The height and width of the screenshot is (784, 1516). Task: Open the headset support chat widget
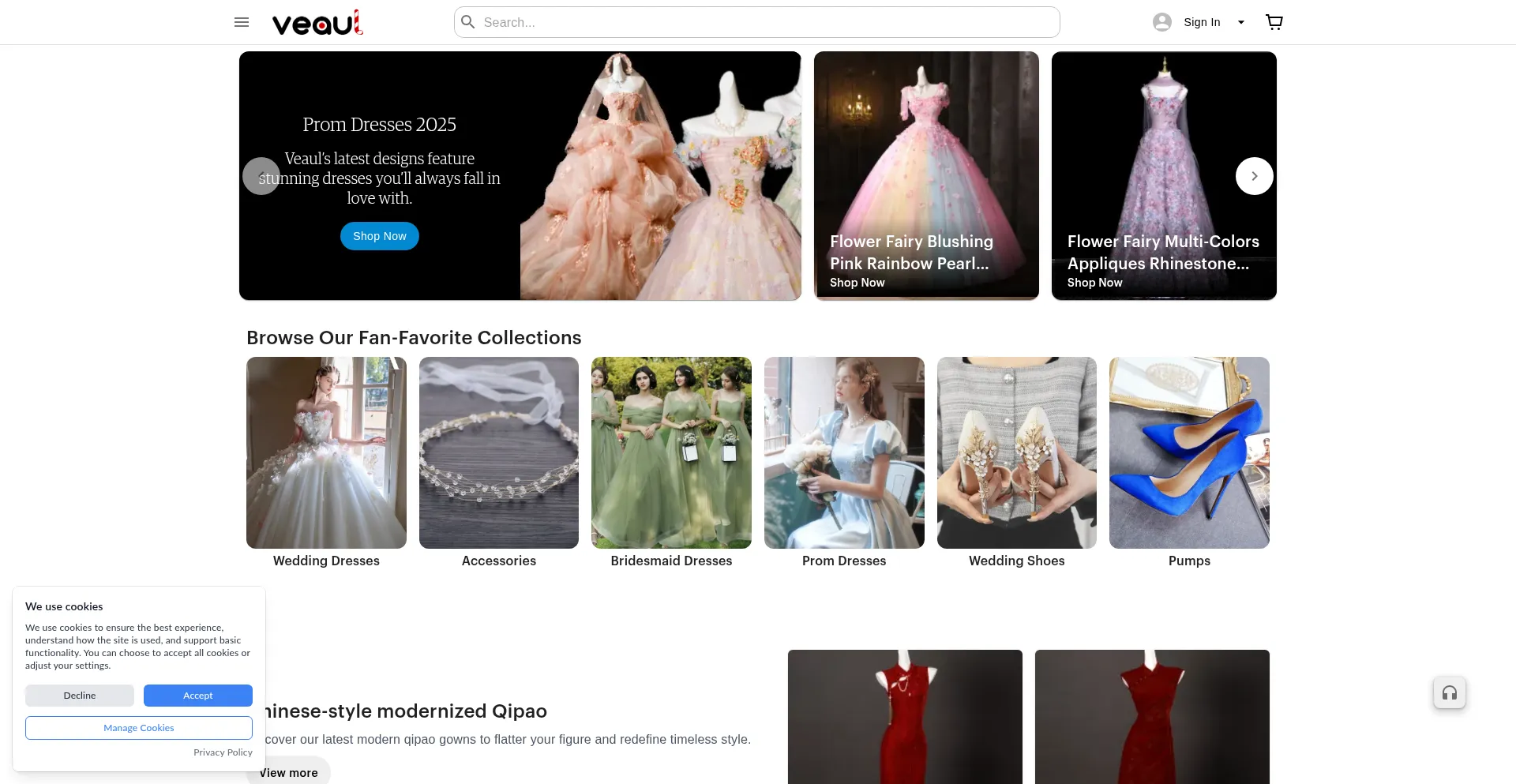1449,692
